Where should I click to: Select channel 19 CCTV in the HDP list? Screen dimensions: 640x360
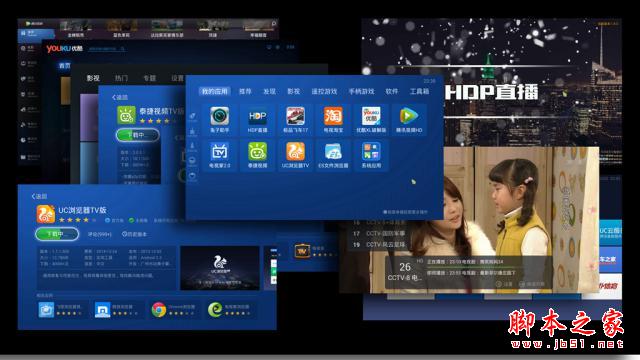coord(380,244)
